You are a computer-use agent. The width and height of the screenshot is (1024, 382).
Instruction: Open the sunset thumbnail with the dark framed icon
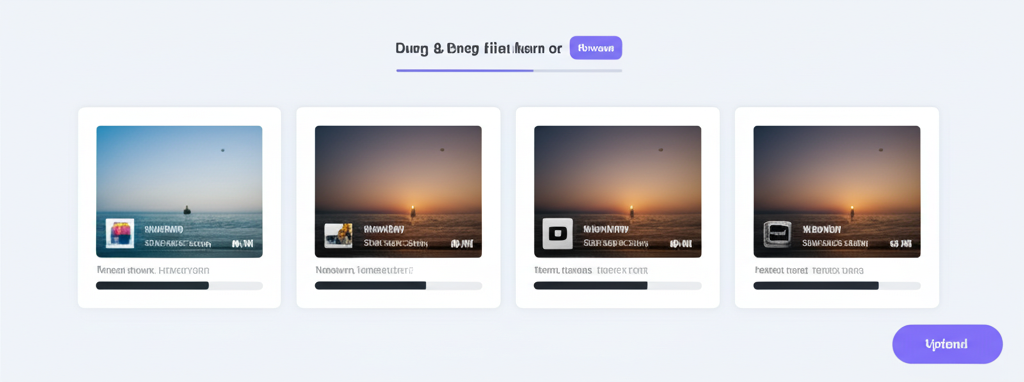(x=837, y=191)
